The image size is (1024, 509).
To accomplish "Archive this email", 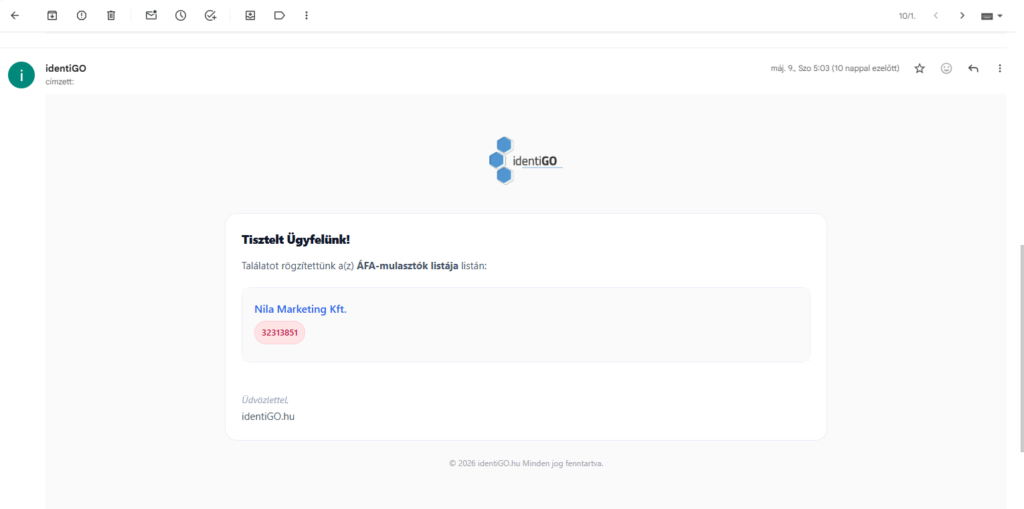I will click(52, 16).
